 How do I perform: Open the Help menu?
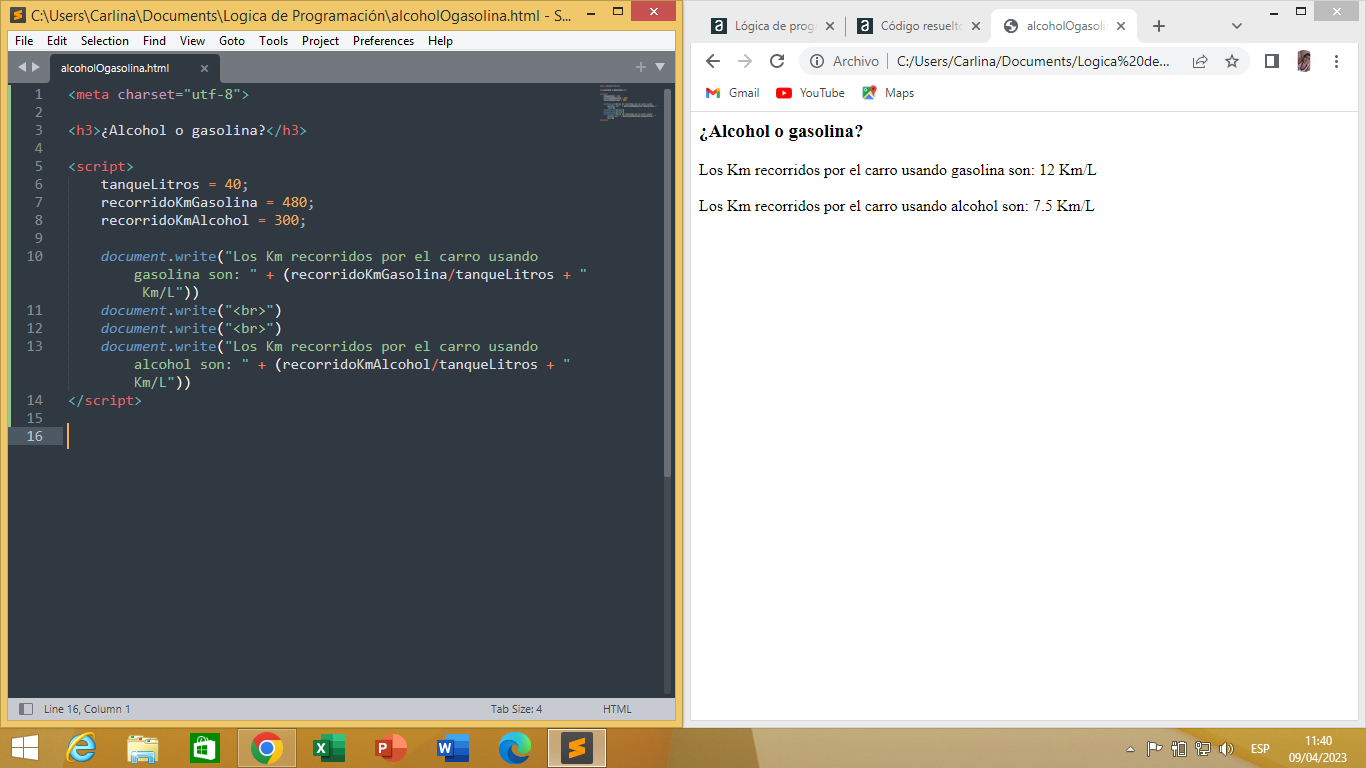click(440, 41)
